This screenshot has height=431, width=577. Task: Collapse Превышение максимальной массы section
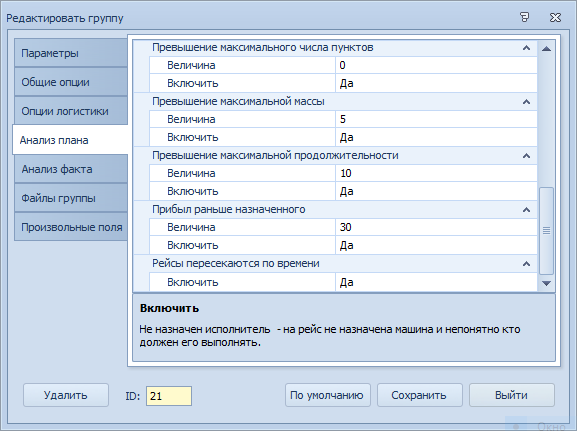tap(527, 102)
